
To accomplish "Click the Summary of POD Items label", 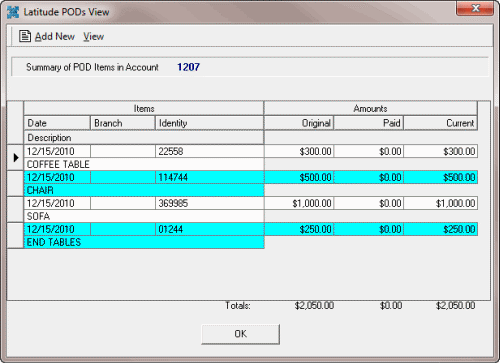I will click(x=92, y=67).
